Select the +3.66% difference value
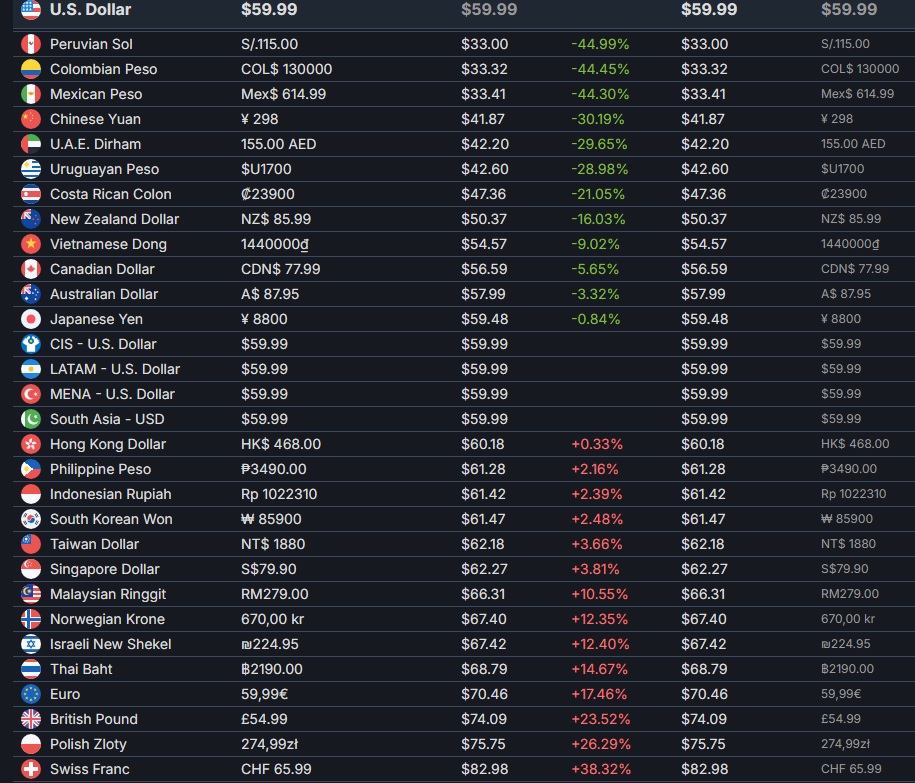 pos(597,544)
